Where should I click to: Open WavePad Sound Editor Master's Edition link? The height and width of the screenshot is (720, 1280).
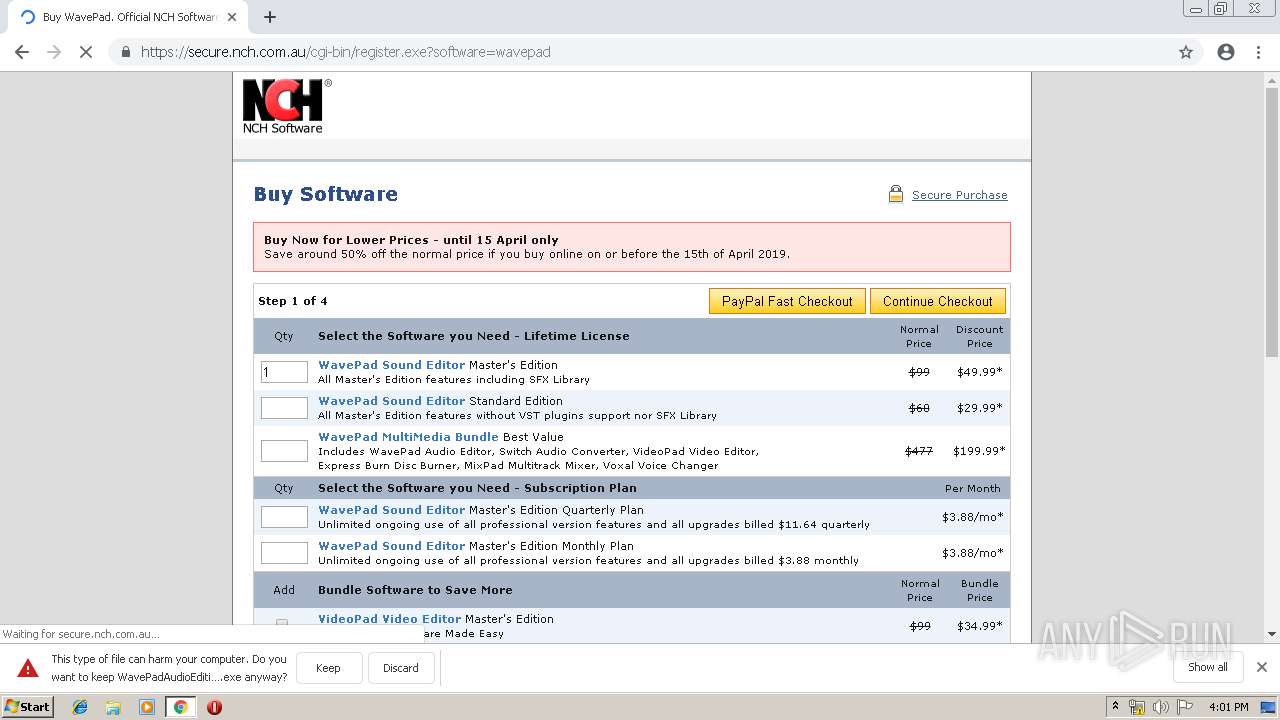[x=391, y=365]
